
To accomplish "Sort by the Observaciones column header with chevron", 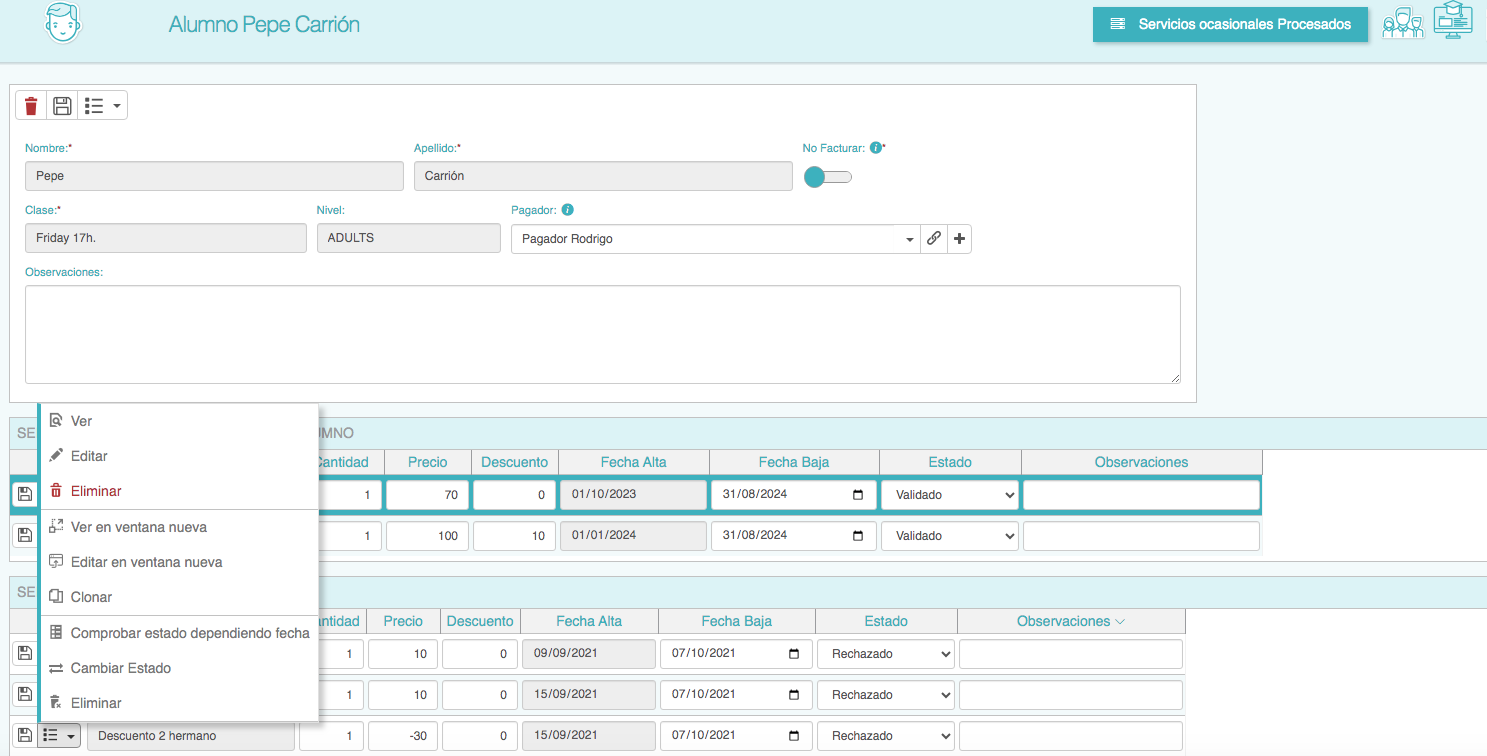I will coord(1070,621).
